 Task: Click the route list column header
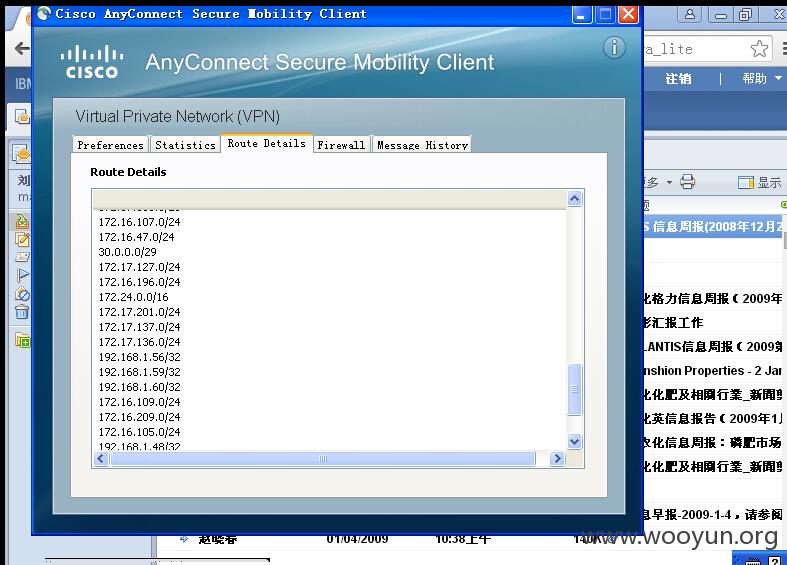coord(330,199)
